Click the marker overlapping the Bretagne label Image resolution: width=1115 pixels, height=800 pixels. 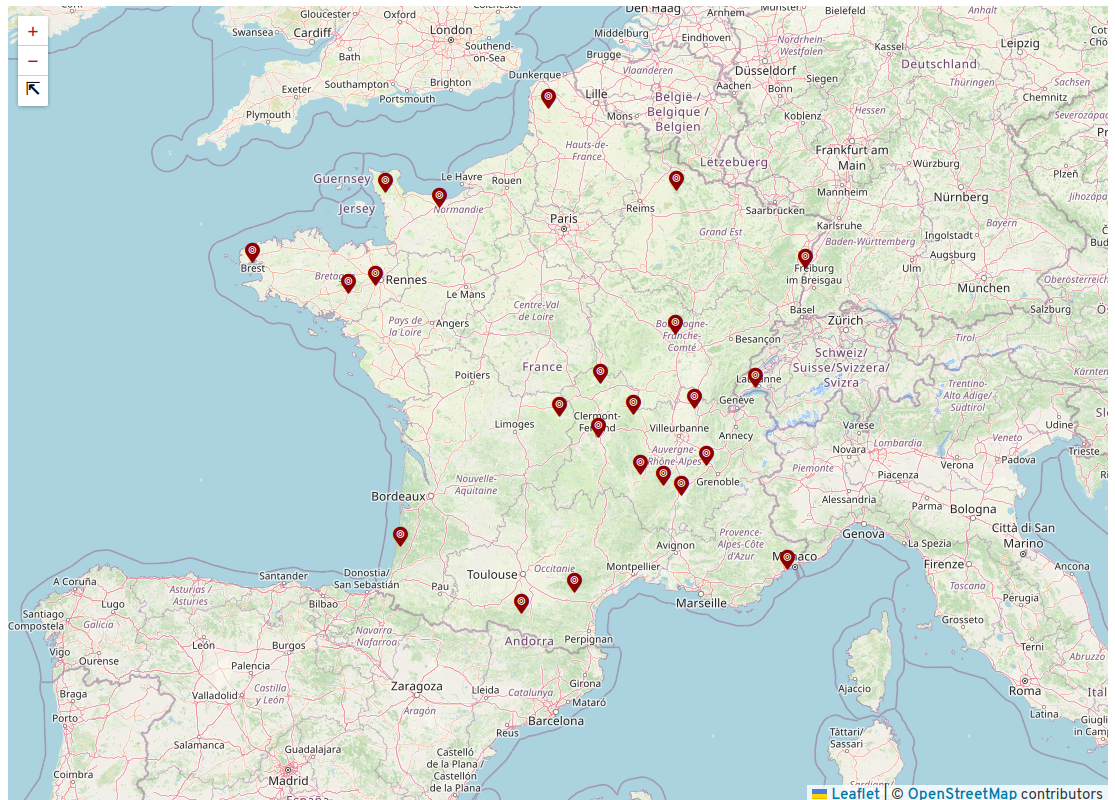coord(348,283)
